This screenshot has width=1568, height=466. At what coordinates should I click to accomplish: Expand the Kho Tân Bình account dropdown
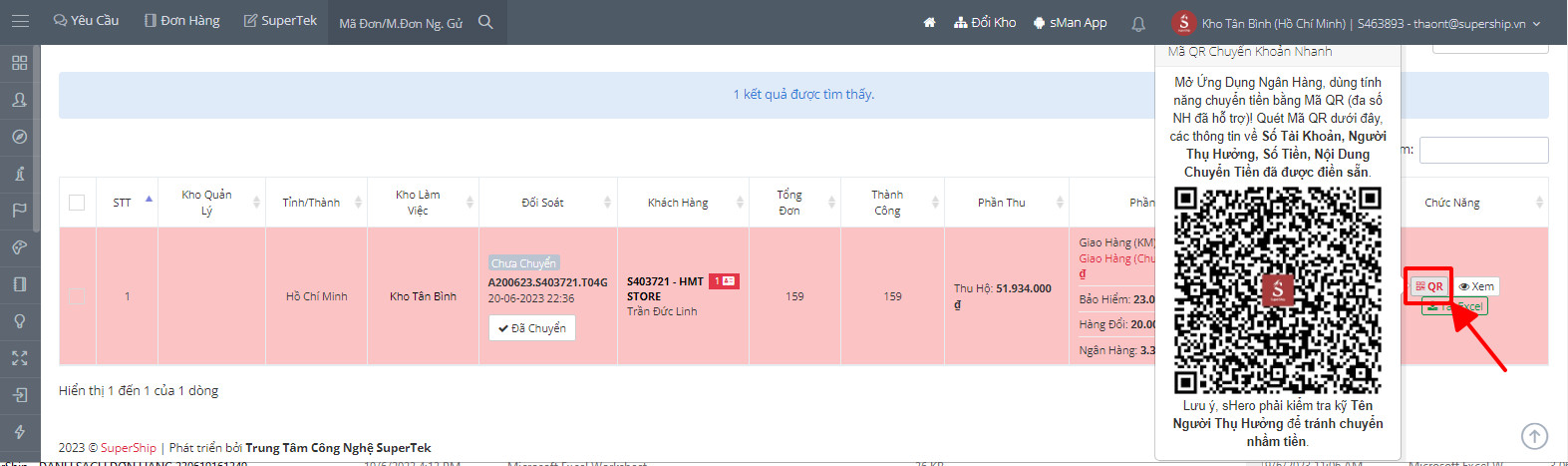[1357, 23]
